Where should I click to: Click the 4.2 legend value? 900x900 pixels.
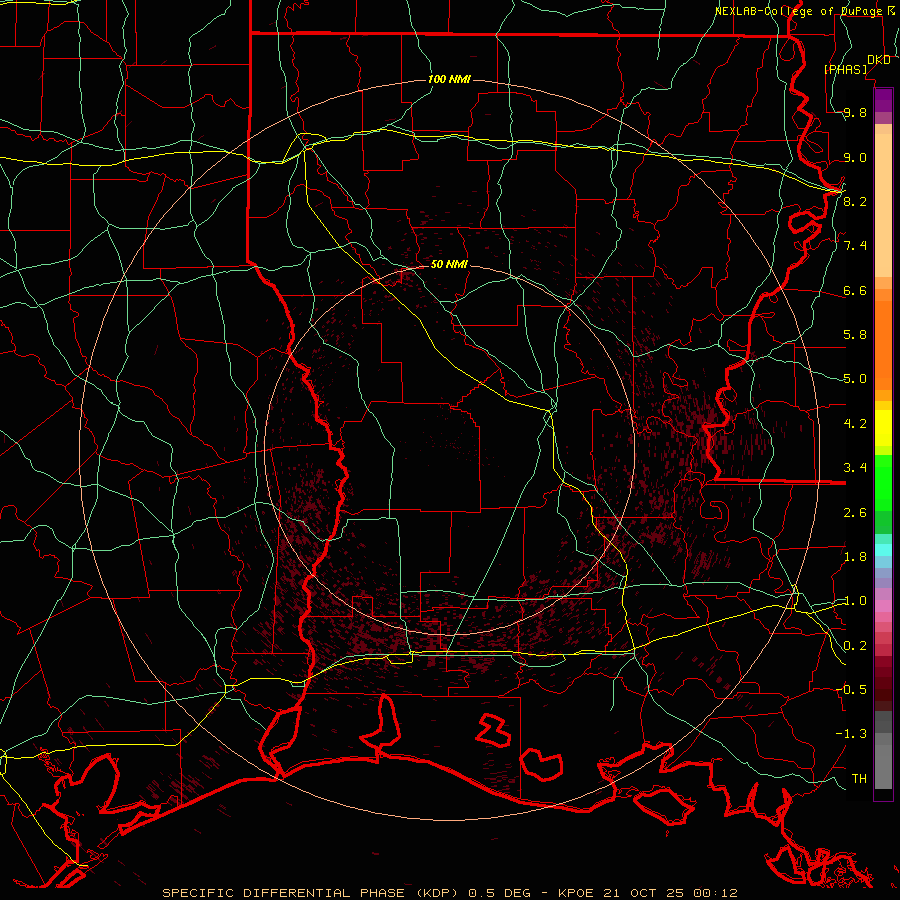[855, 424]
